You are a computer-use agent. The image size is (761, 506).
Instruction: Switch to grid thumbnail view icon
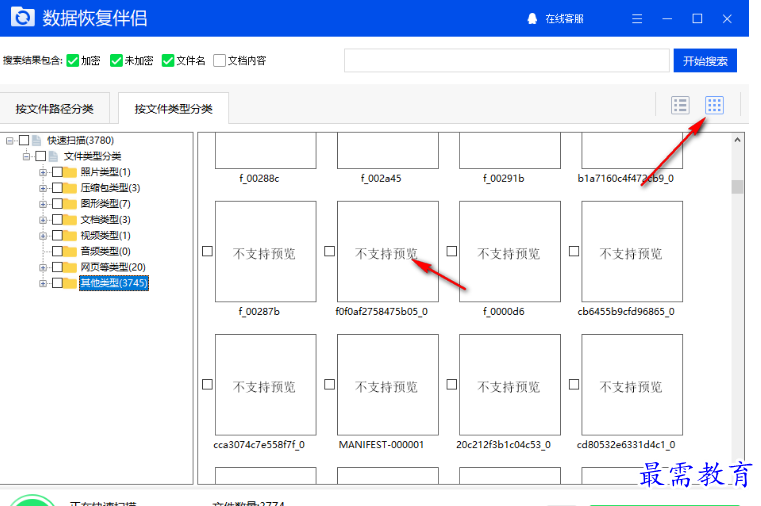click(x=714, y=105)
